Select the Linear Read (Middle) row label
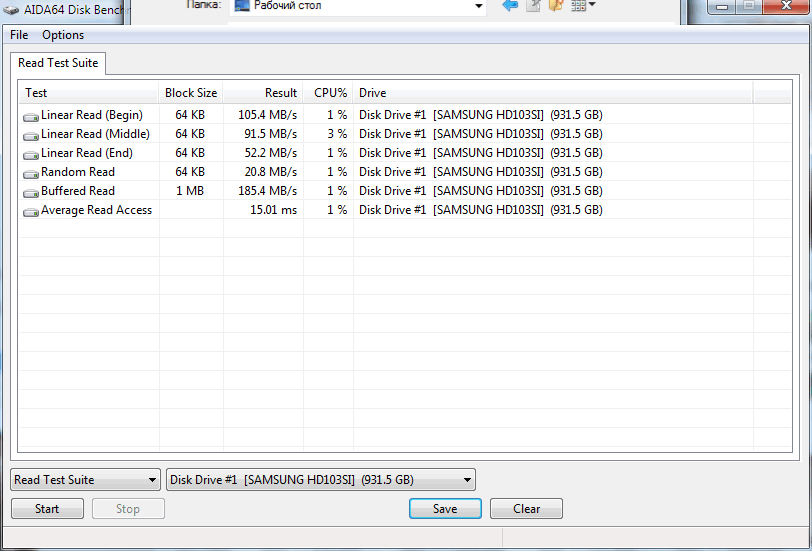Screen dimensions: 812x551 pyautogui.click(x=95, y=134)
